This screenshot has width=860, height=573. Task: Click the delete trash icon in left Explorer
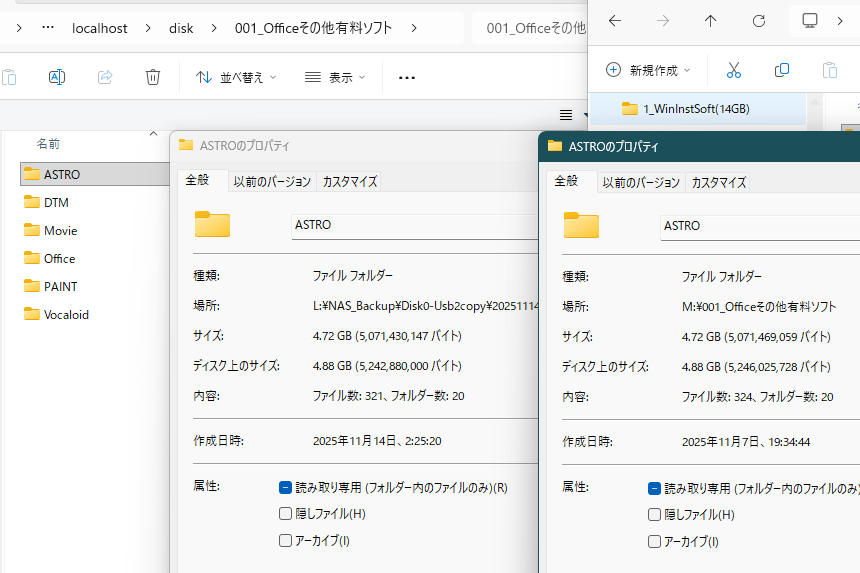click(x=153, y=77)
